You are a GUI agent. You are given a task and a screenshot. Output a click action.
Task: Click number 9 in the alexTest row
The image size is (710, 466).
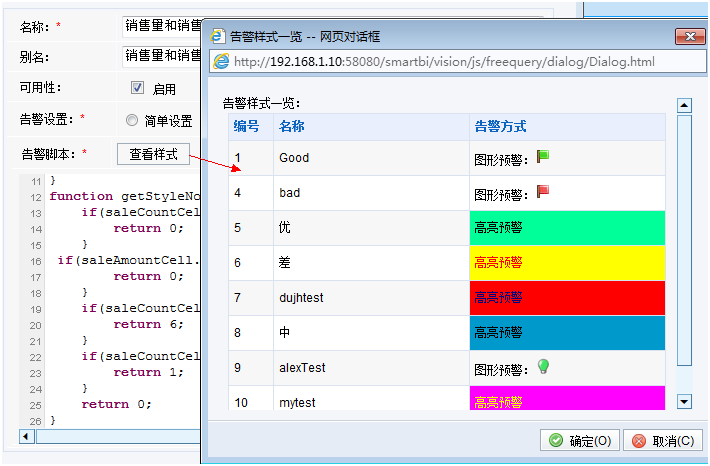tap(237, 368)
